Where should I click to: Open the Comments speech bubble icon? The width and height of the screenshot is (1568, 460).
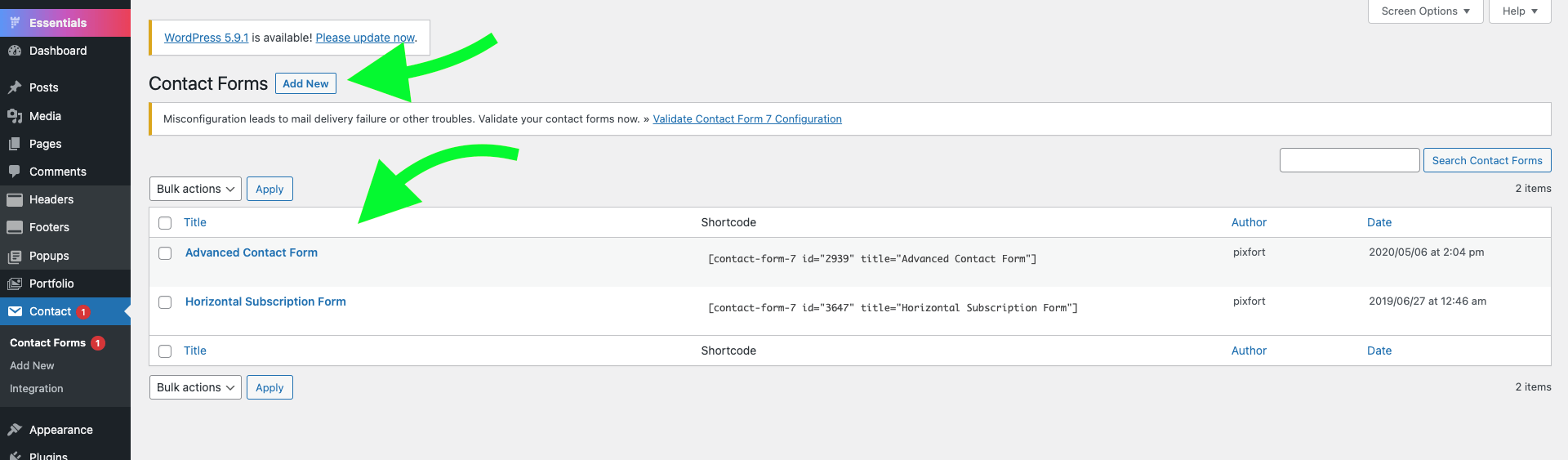[15, 172]
